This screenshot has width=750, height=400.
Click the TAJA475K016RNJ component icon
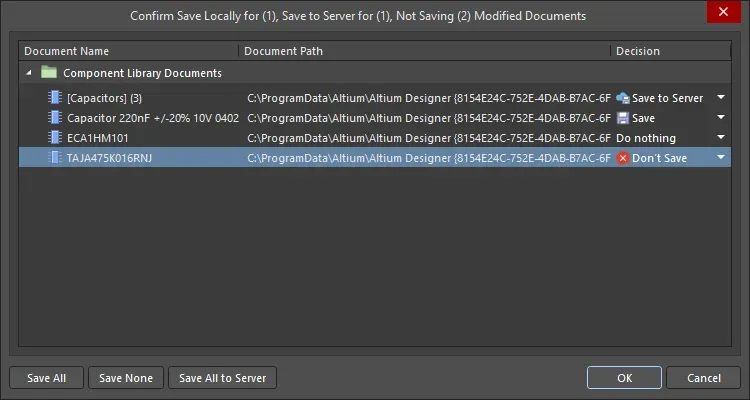click(x=56, y=158)
